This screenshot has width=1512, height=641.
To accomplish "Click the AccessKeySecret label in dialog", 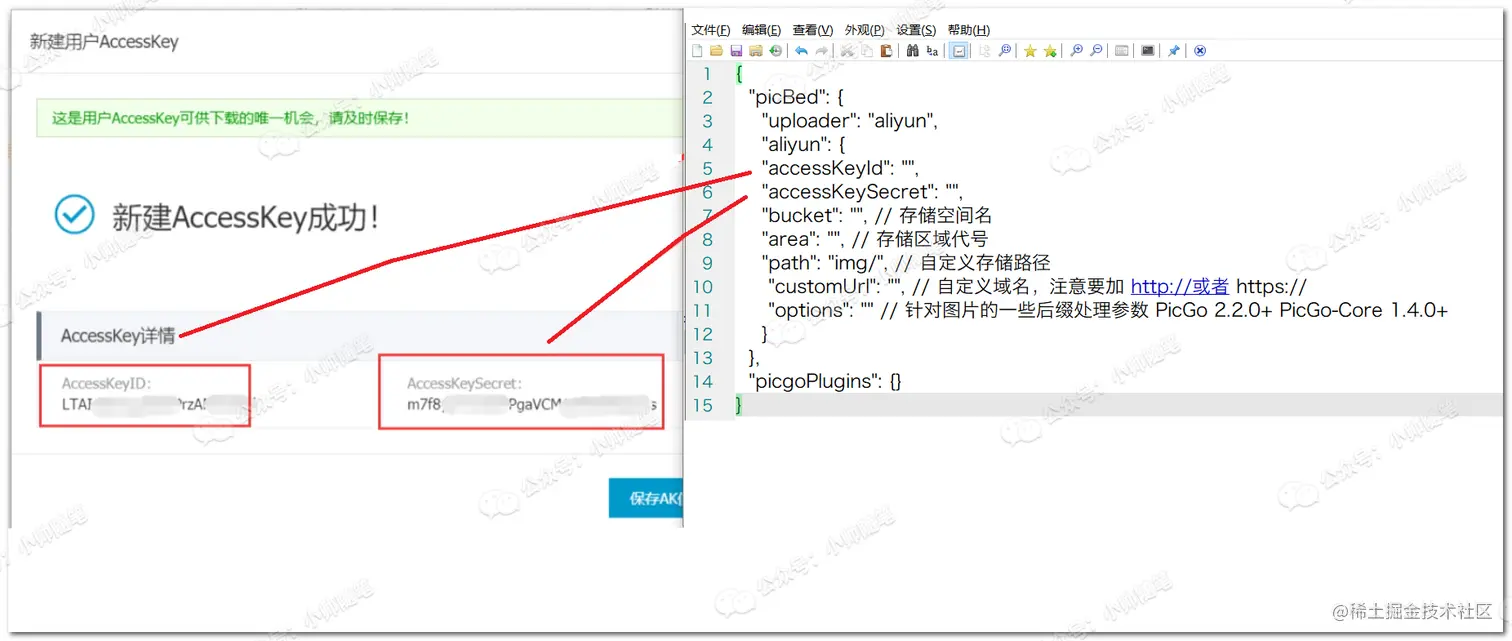I will (465, 383).
